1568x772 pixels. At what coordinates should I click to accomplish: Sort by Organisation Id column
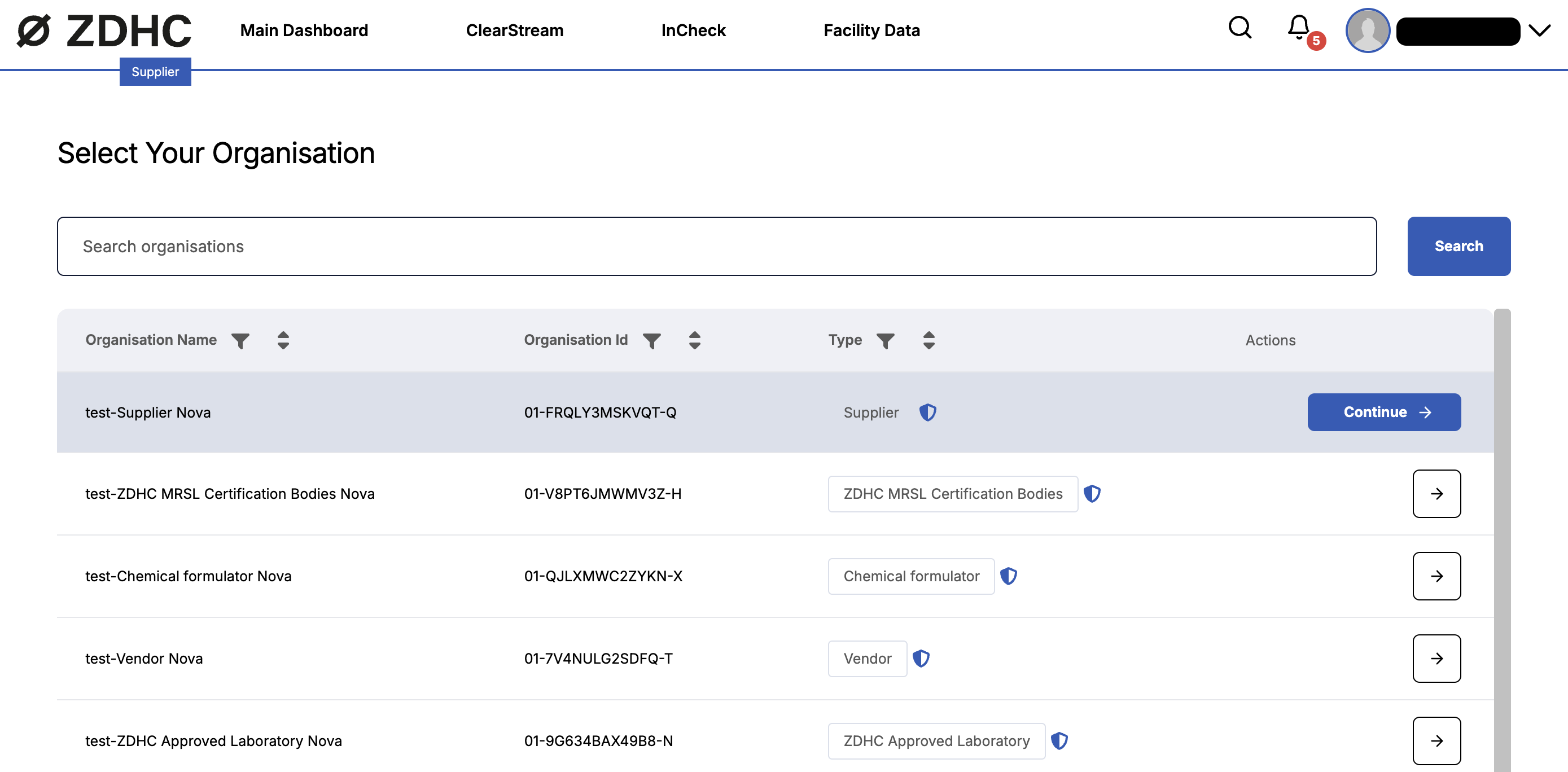(x=694, y=340)
